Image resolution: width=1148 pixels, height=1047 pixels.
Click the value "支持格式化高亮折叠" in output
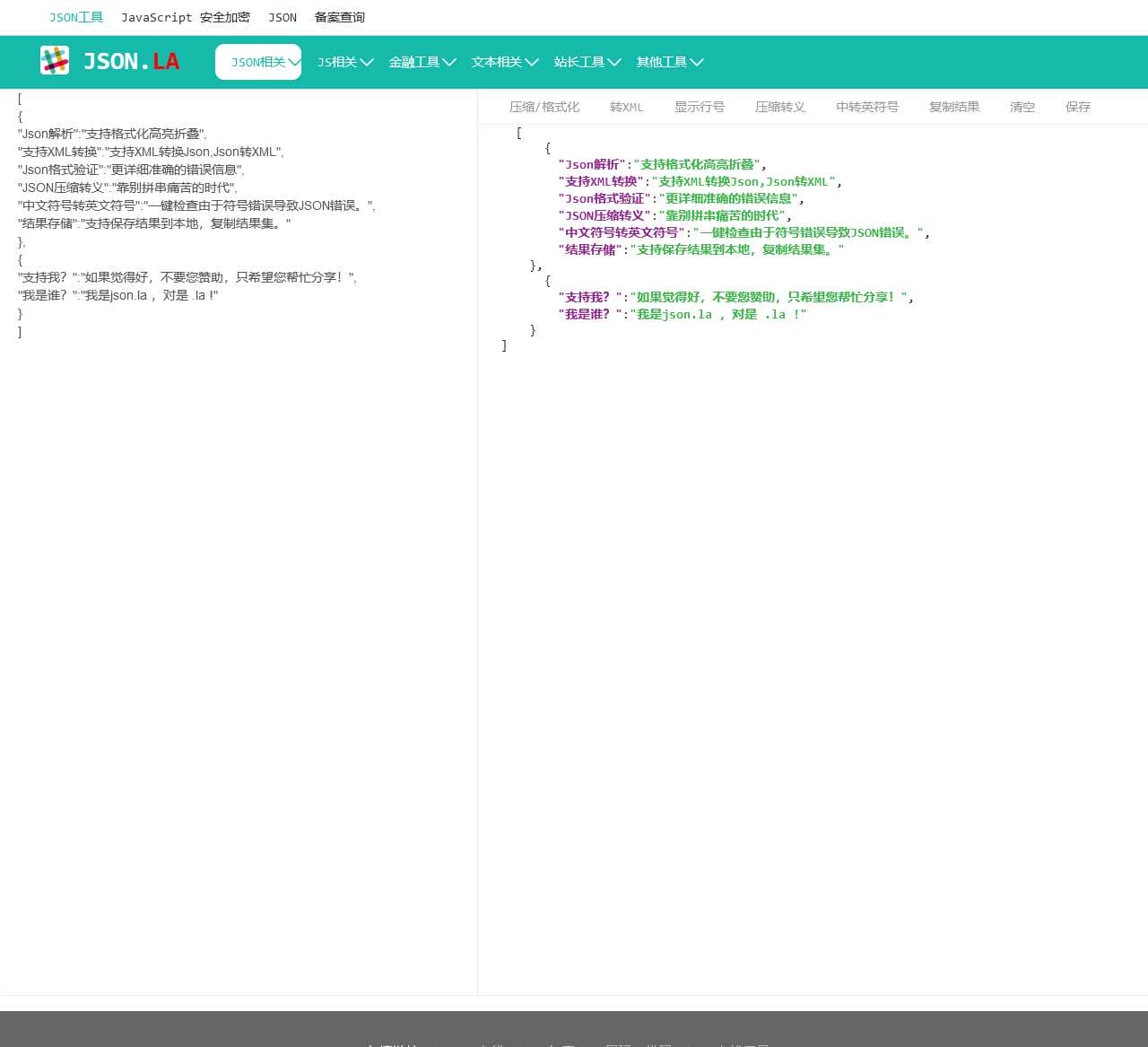coord(697,164)
